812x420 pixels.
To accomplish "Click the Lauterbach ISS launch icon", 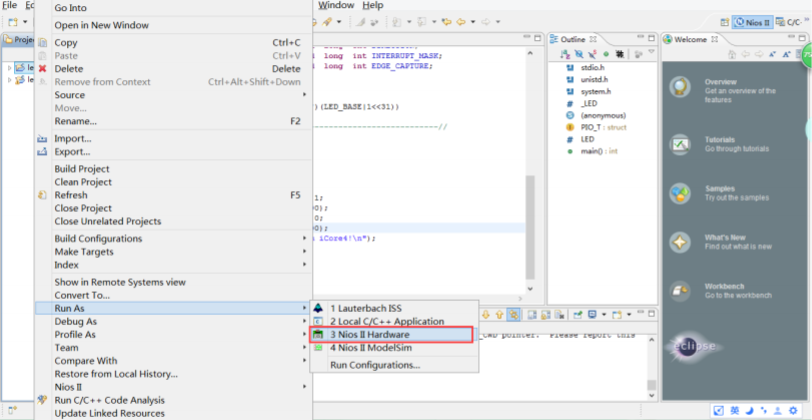I will tap(319, 308).
